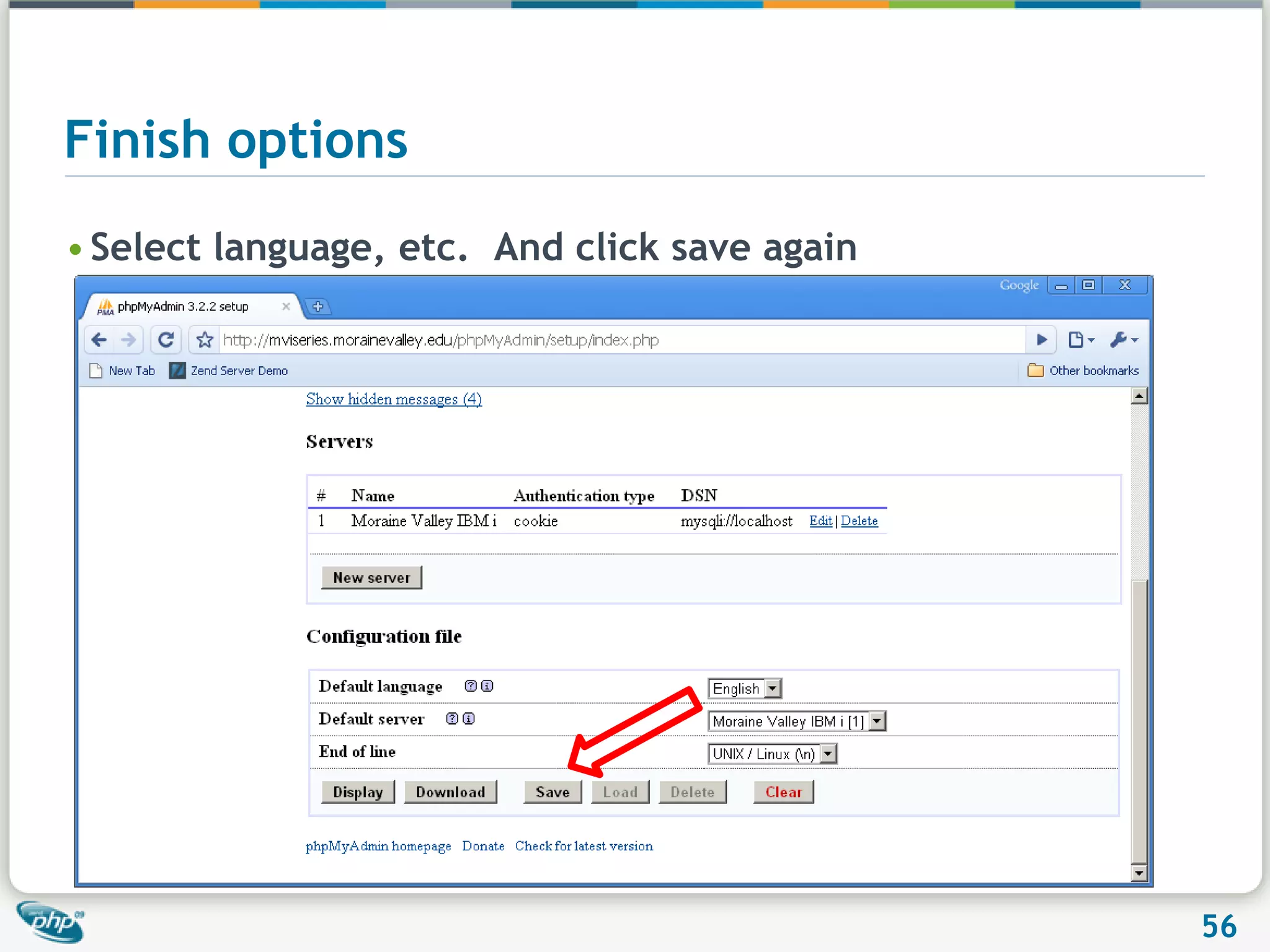The width and height of the screenshot is (1270, 952).
Task: Click the browser Forward arrow
Action: click(x=128, y=340)
